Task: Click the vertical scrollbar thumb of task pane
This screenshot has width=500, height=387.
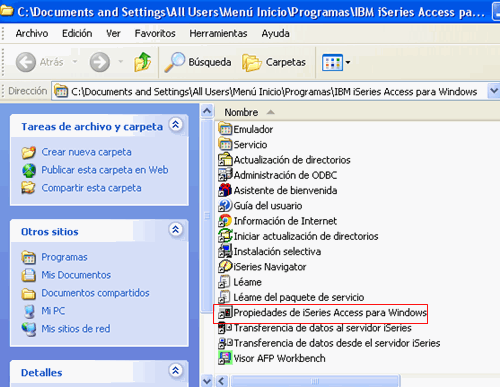Action: [207, 216]
